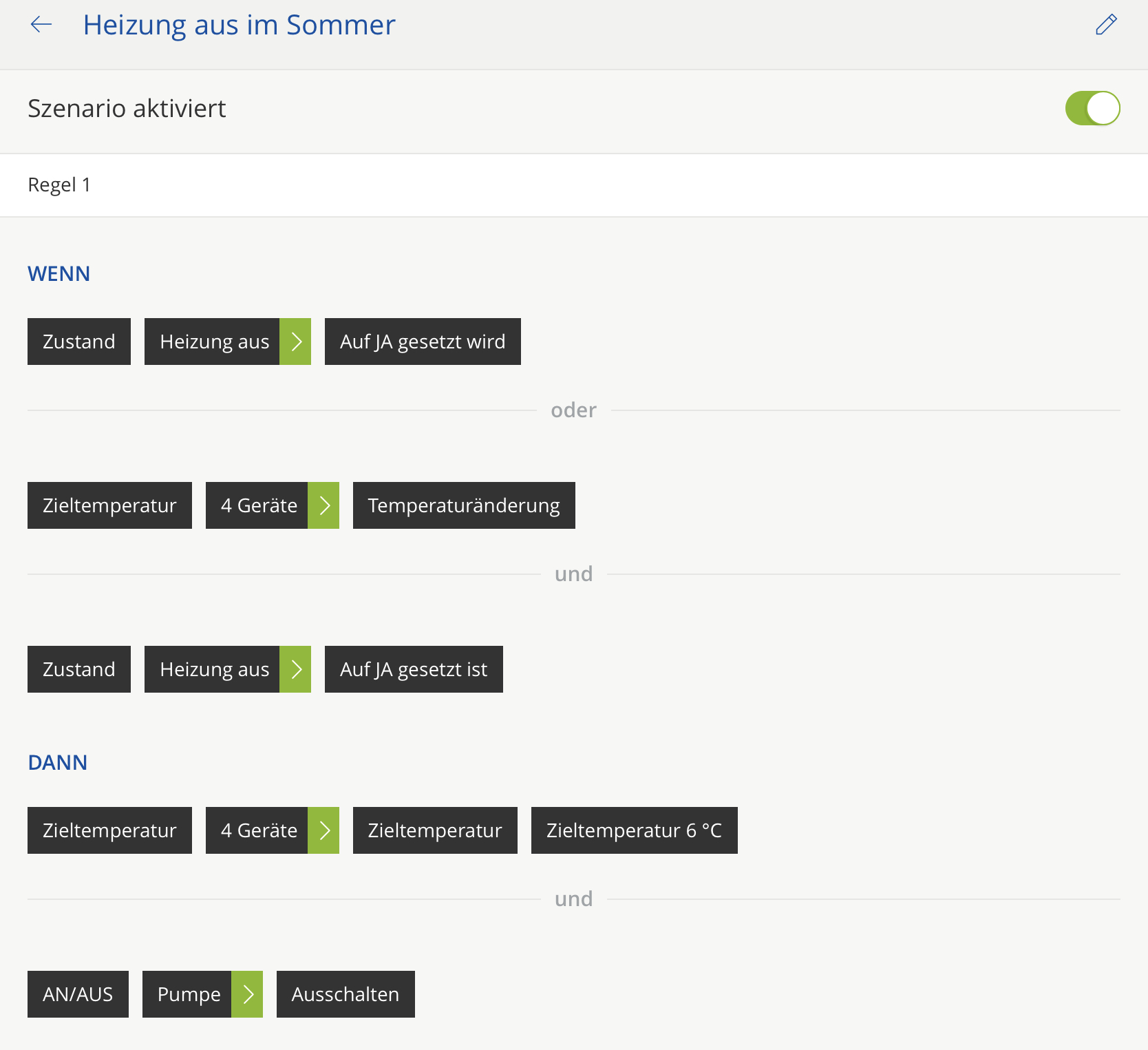Screen dimensions: 1148x1050
Task: Select the Regel 1 tab
Action: tap(59, 185)
